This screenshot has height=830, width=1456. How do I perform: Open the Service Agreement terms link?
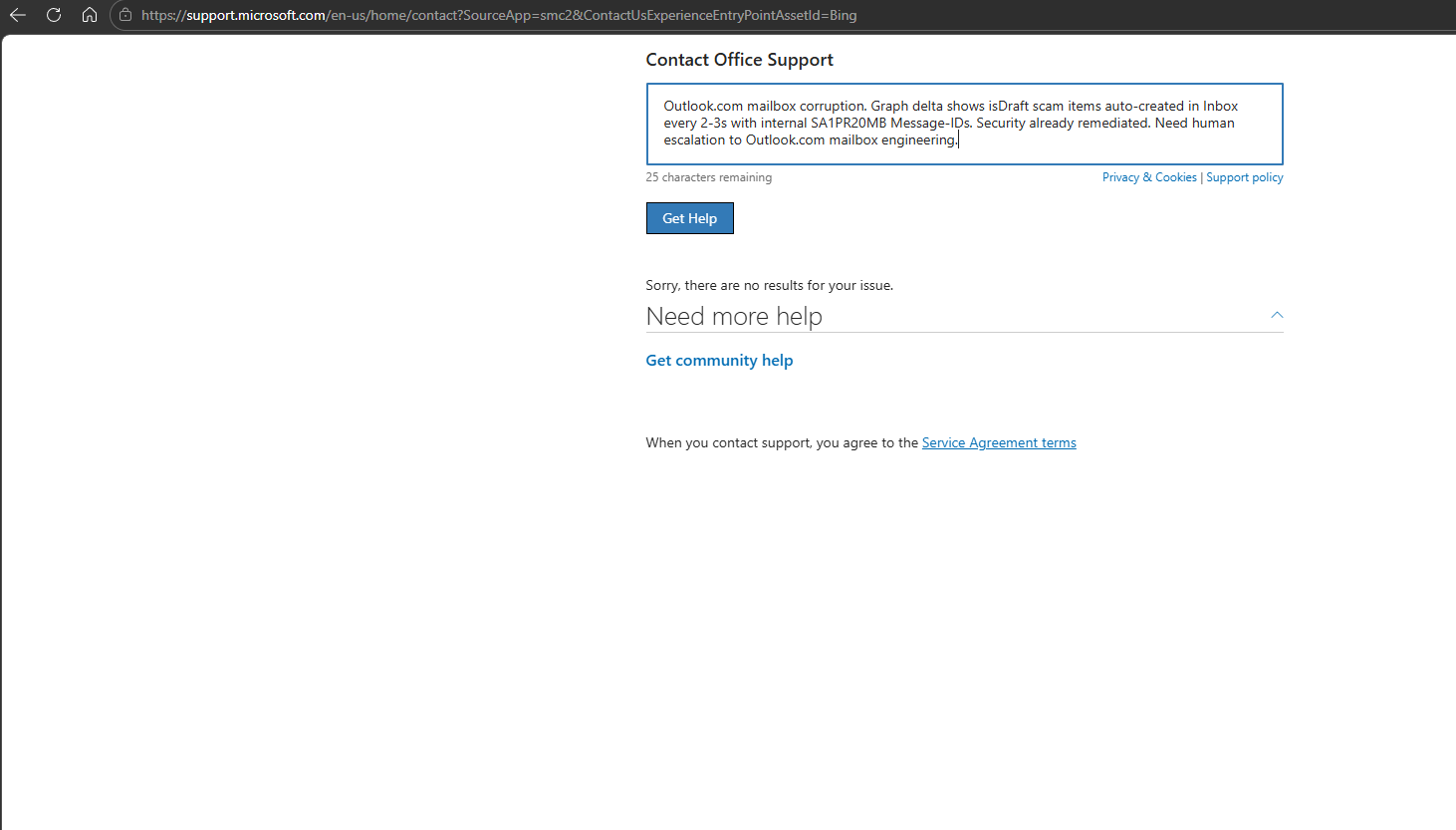999,442
